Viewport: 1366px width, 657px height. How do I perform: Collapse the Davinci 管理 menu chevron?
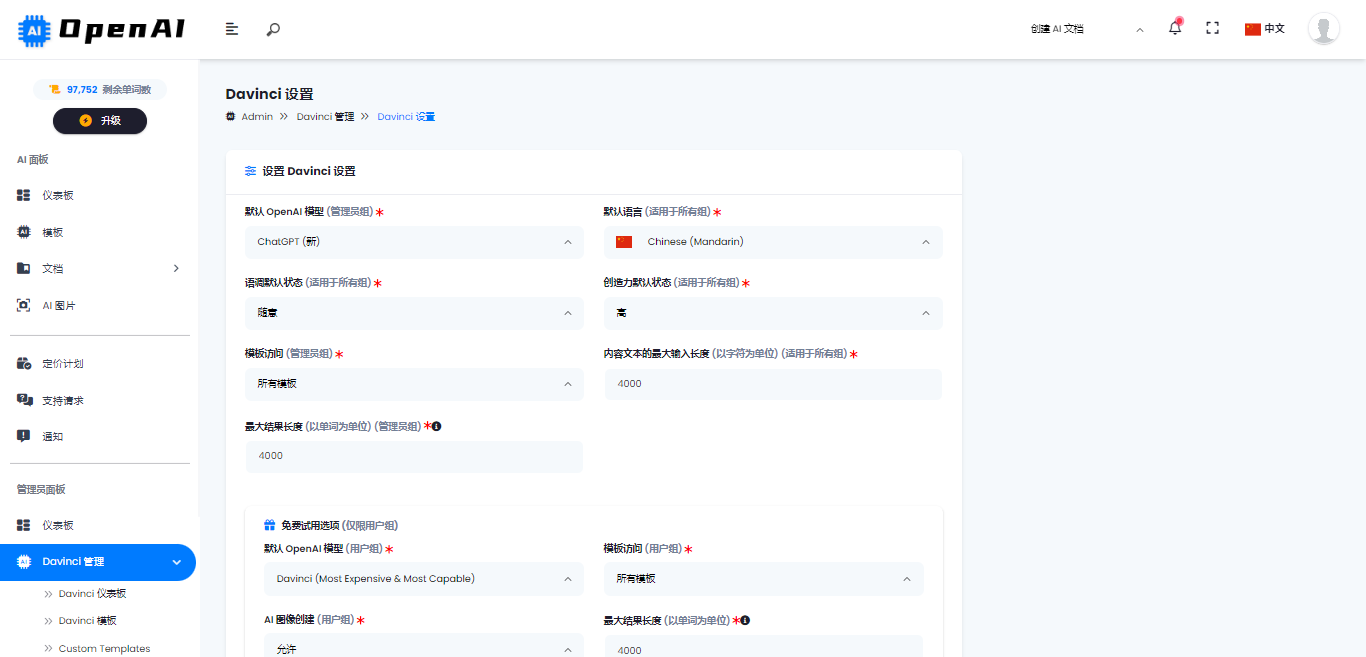click(x=177, y=562)
